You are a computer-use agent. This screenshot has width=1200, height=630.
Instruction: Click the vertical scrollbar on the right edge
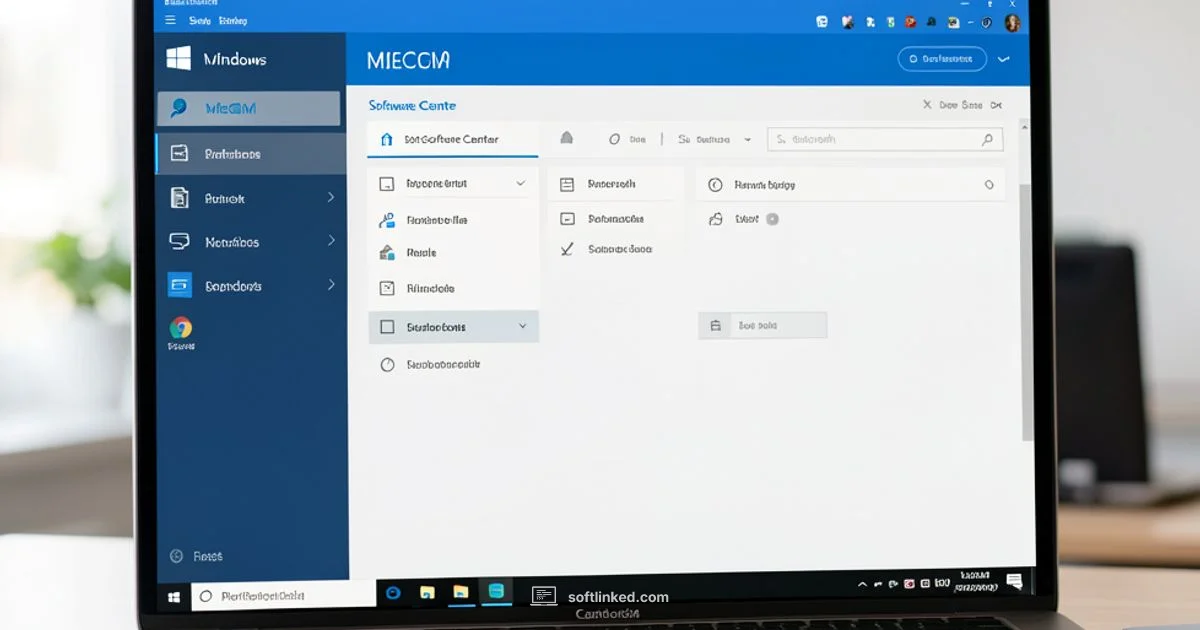(1026, 300)
